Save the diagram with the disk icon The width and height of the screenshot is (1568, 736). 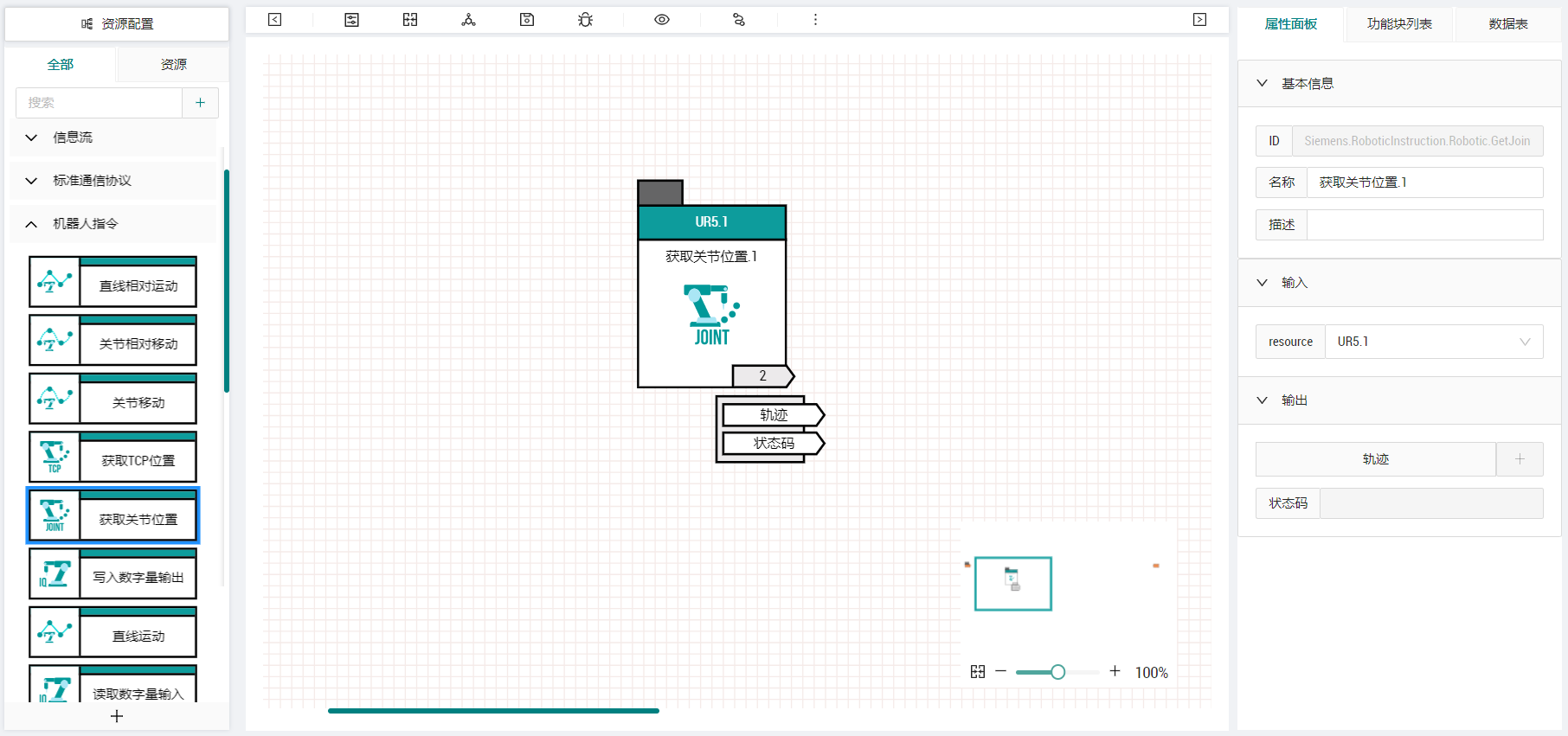[x=527, y=20]
